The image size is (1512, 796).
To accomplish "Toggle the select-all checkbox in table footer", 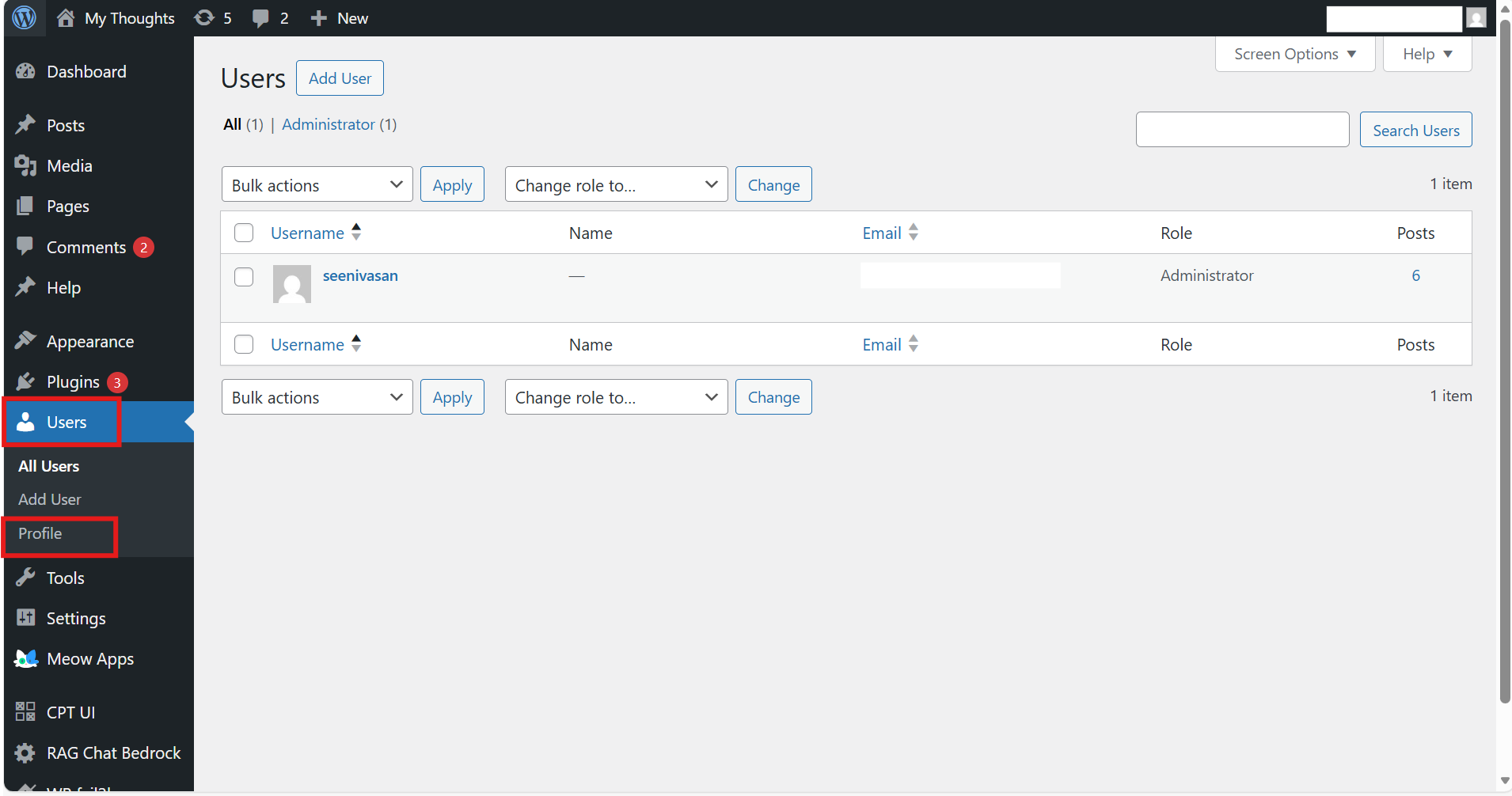I will click(x=244, y=344).
